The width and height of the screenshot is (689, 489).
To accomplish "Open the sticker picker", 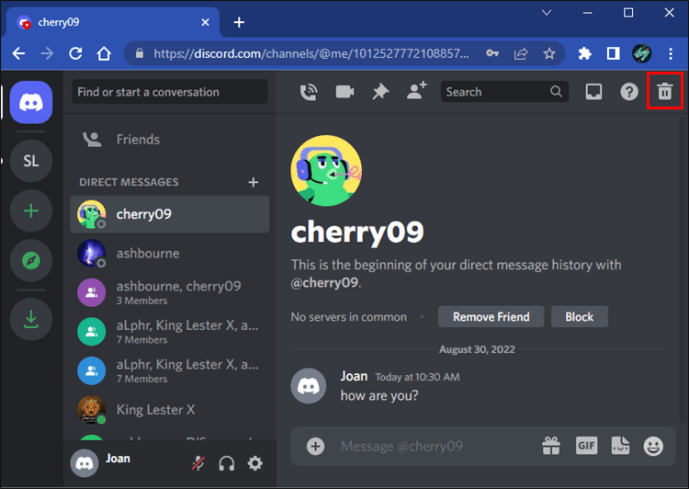I will click(x=620, y=446).
